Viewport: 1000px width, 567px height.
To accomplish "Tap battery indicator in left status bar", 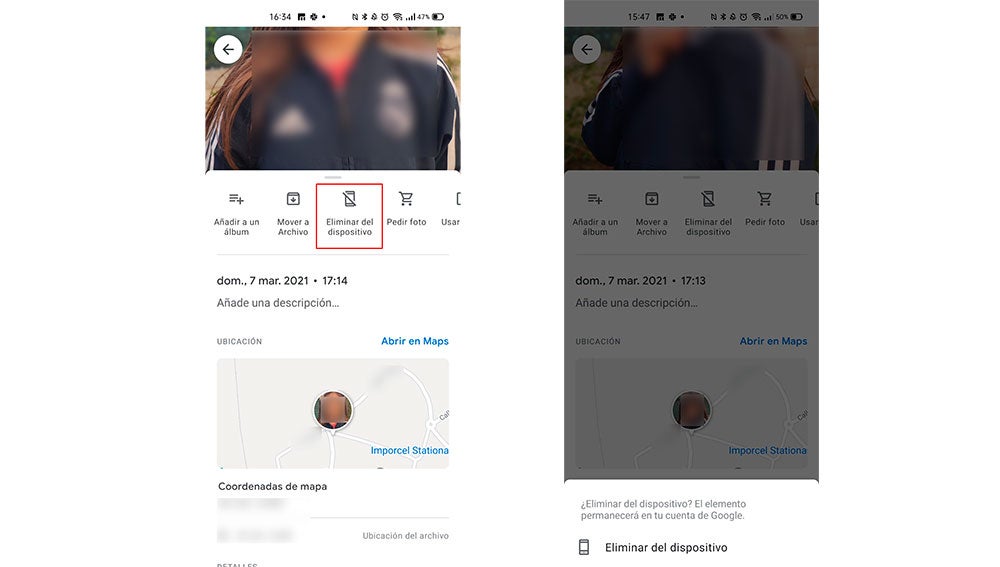I will click(x=438, y=17).
